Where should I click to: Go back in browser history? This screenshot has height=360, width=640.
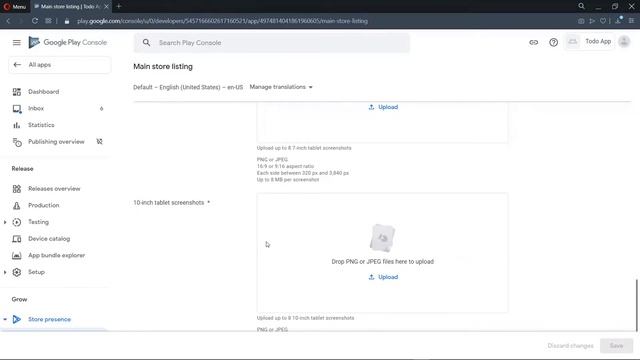[8, 21]
